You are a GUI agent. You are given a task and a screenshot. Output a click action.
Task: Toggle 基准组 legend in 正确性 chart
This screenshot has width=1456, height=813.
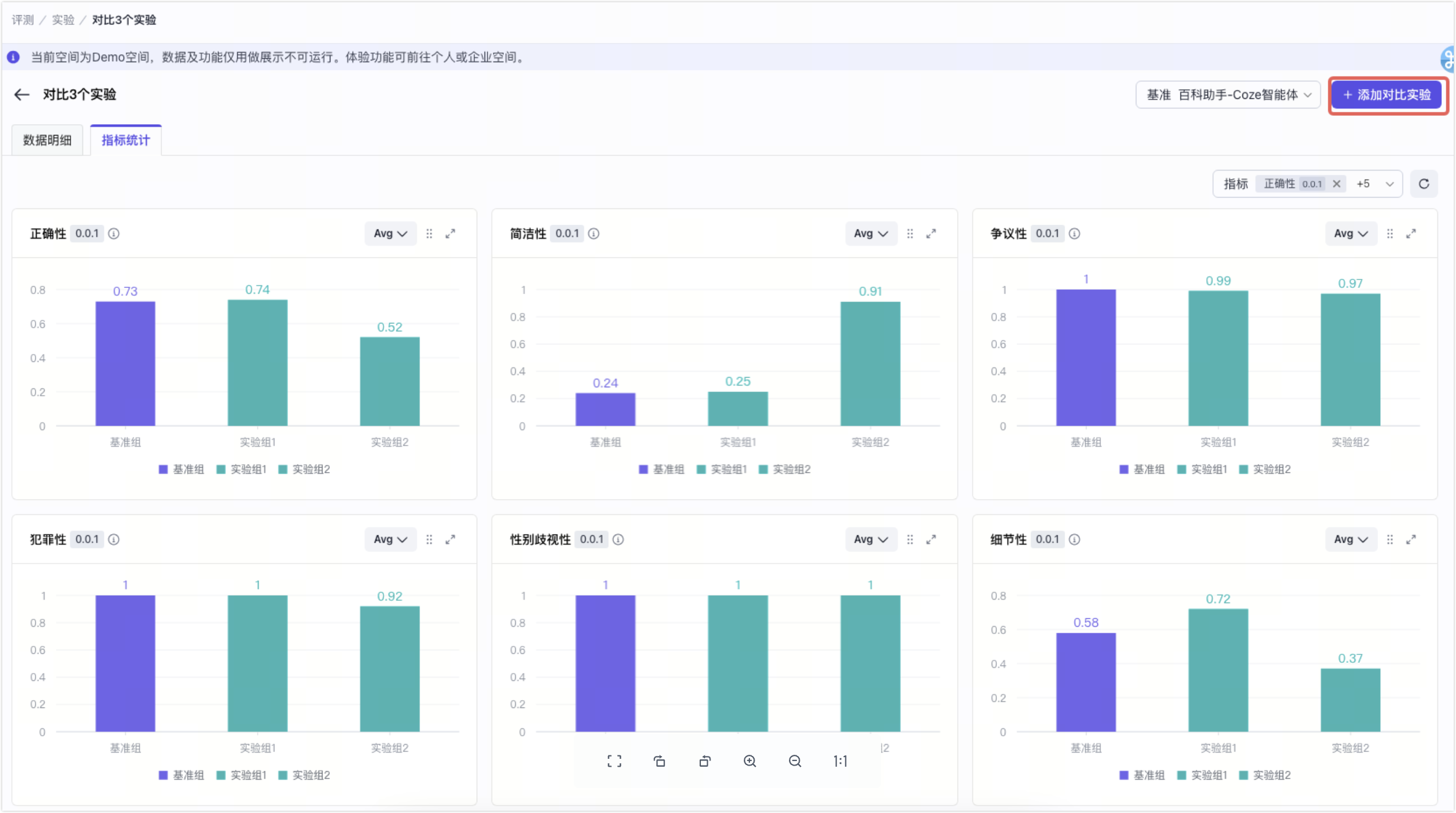click(181, 470)
